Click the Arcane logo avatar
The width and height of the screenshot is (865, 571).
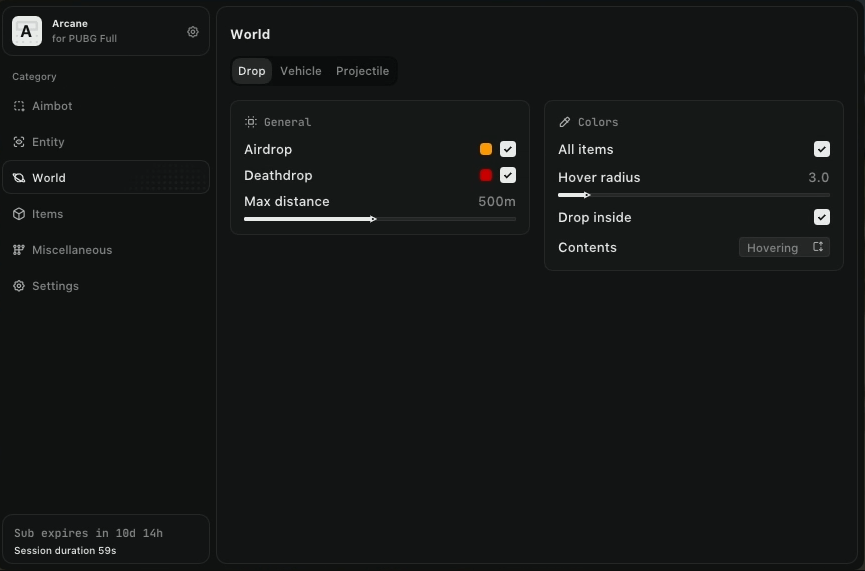point(27,32)
